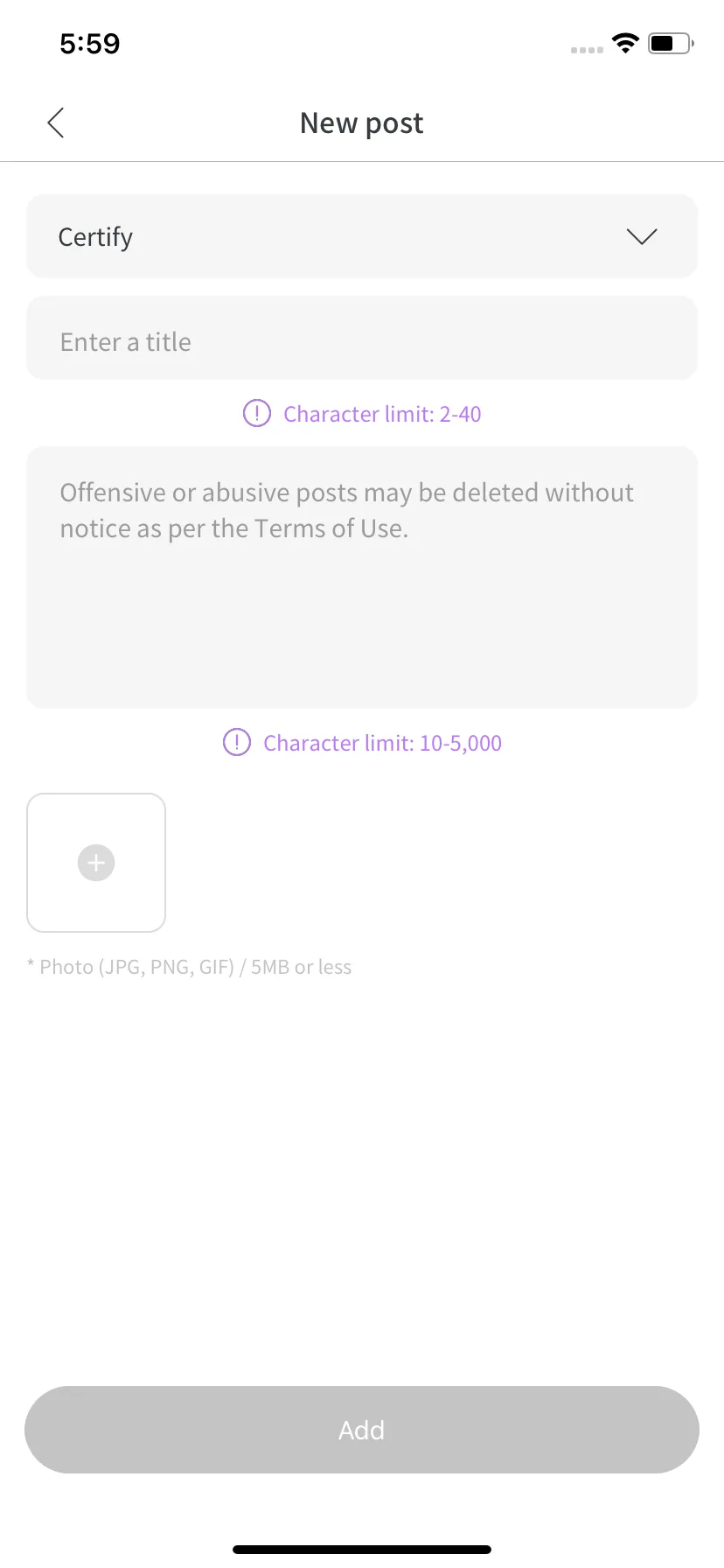Tap the plus icon to add photo
Screen dimensions: 724x1568
click(96, 863)
